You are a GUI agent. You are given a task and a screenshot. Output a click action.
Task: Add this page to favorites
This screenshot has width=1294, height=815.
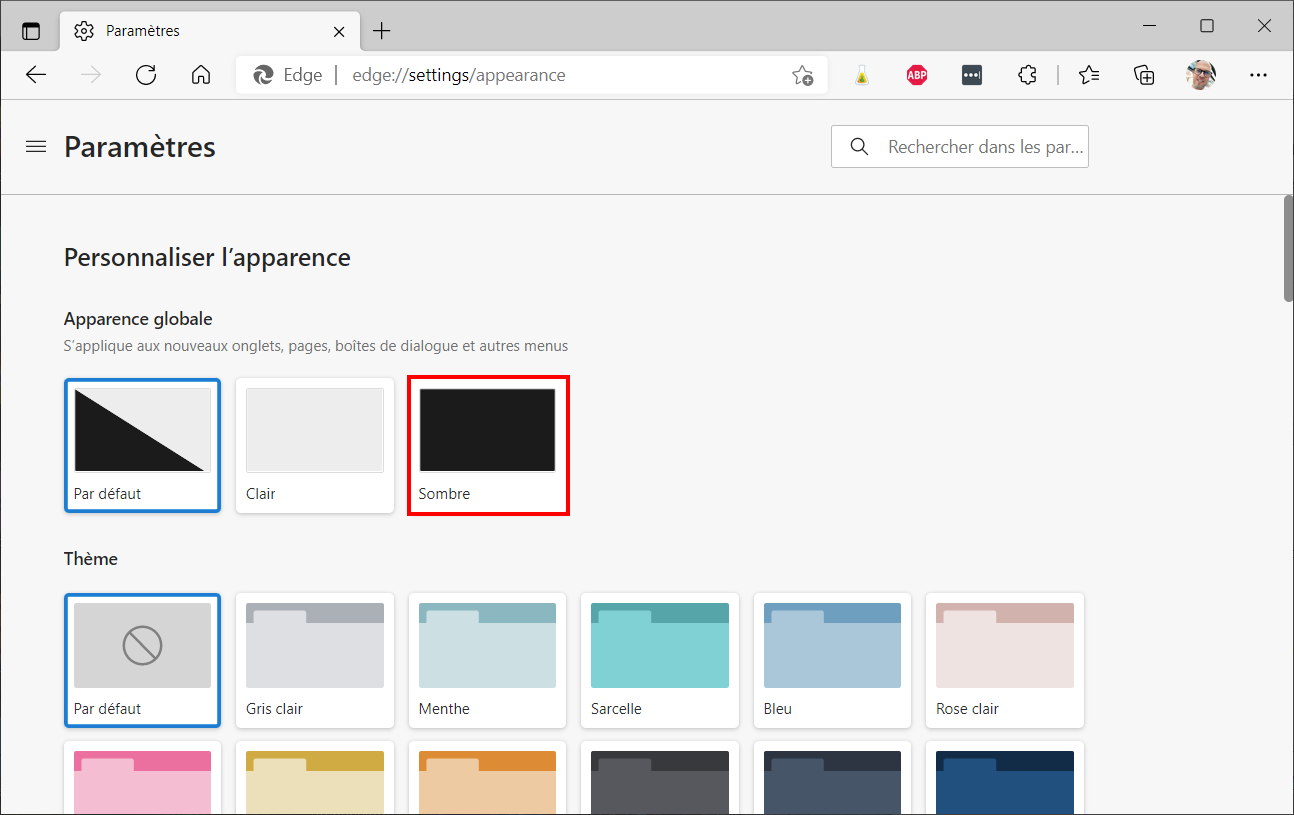[802, 75]
